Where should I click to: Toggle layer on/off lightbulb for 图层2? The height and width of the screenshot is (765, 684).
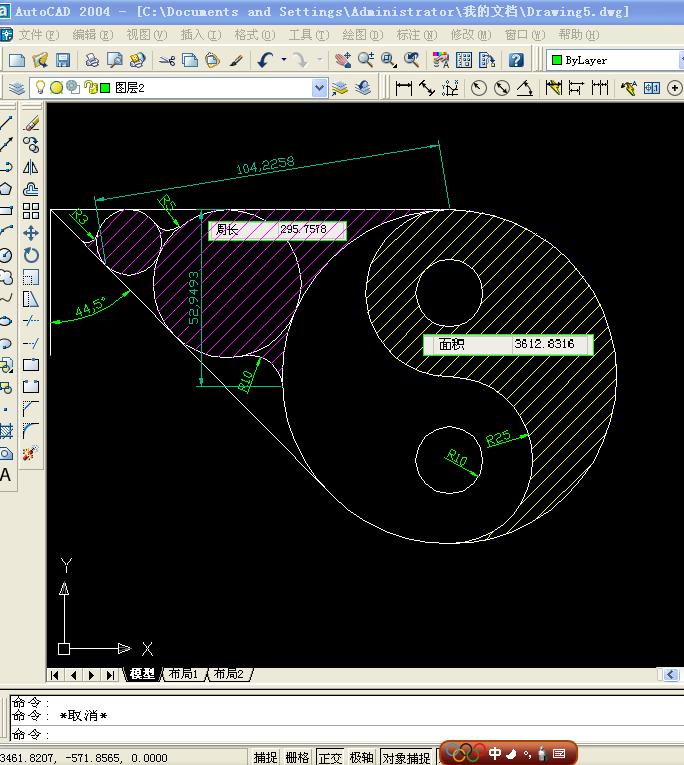(x=40, y=88)
